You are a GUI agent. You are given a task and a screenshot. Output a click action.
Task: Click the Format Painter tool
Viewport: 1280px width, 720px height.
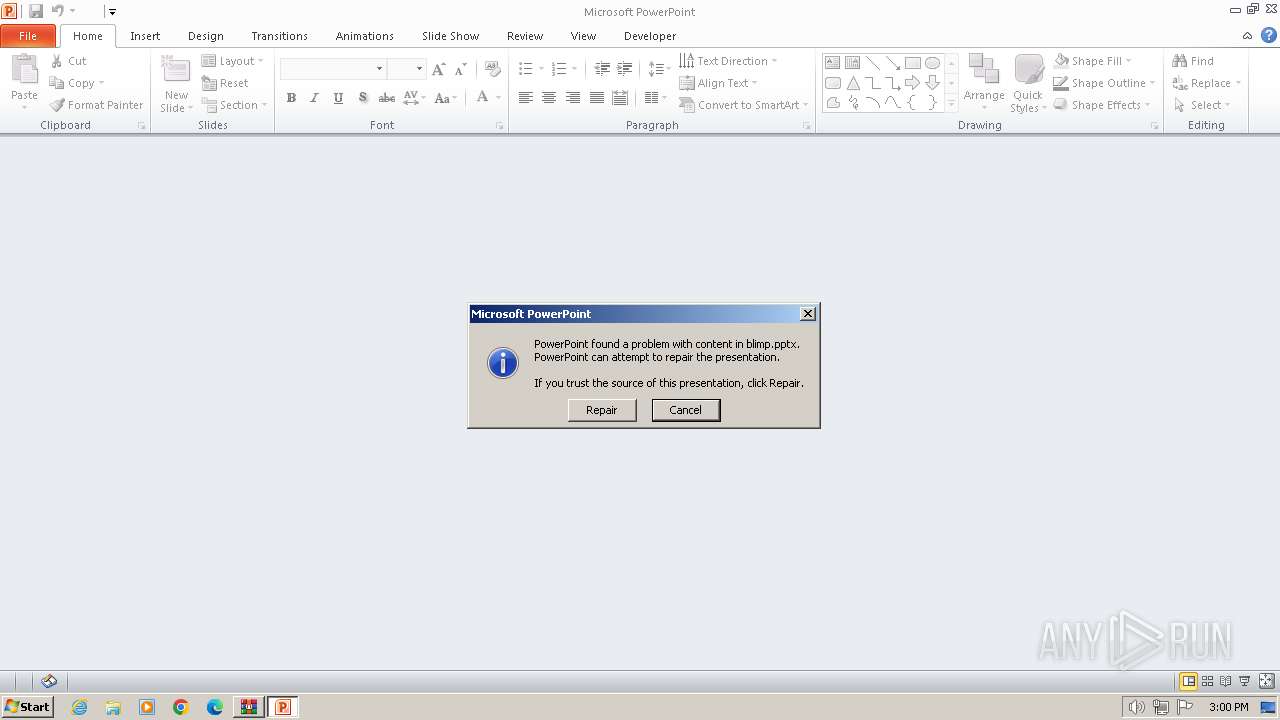[x=97, y=105]
